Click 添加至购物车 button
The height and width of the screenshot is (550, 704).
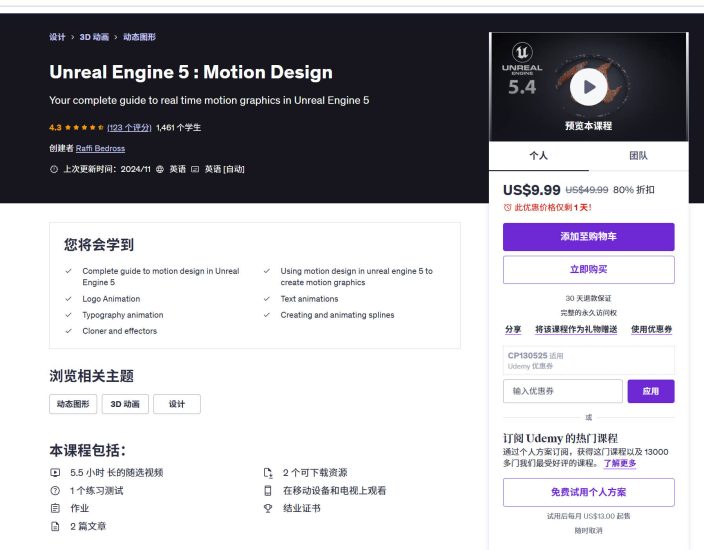click(589, 237)
